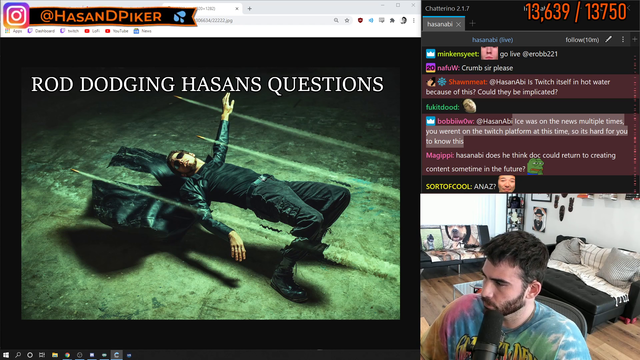Add a new Chatterino tab with the plus
Viewport: 640px width, 360px height.
pyautogui.click(x=472, y=24)
